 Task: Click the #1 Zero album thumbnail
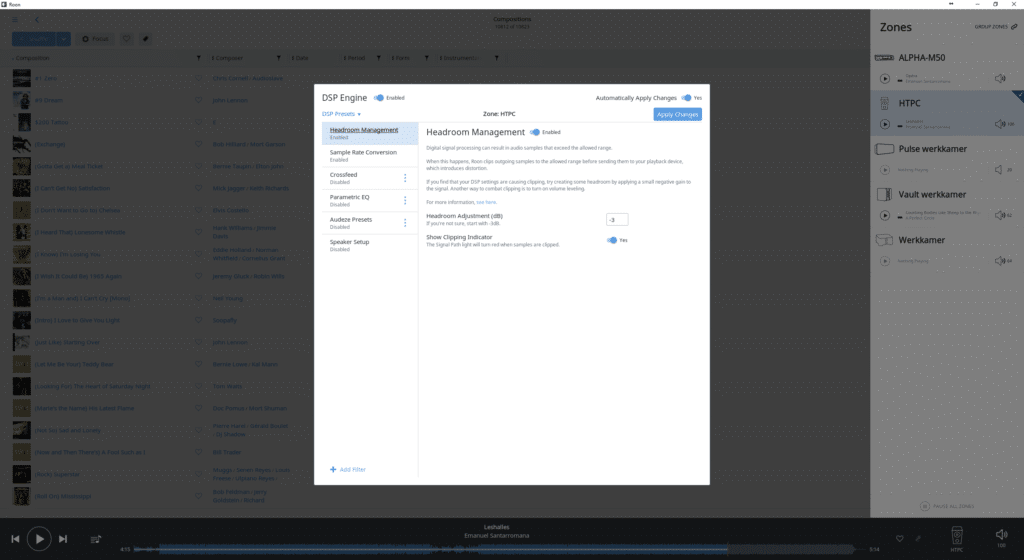coord(22,78)
